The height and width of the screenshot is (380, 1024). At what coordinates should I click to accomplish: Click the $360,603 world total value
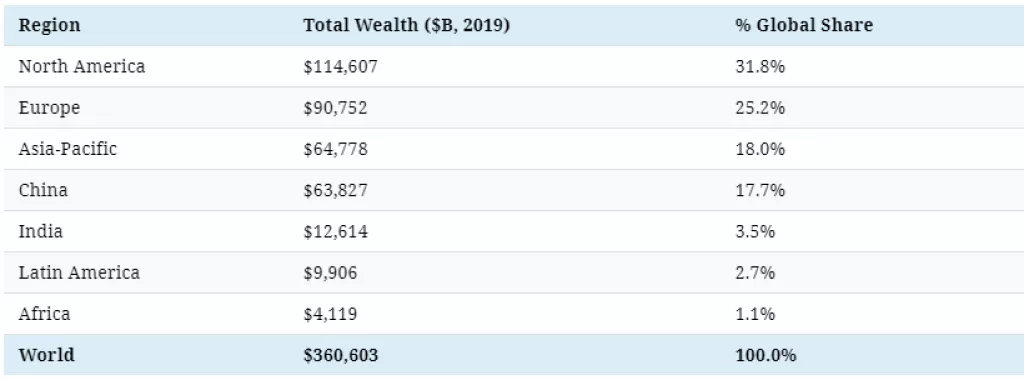coord(340,356)
